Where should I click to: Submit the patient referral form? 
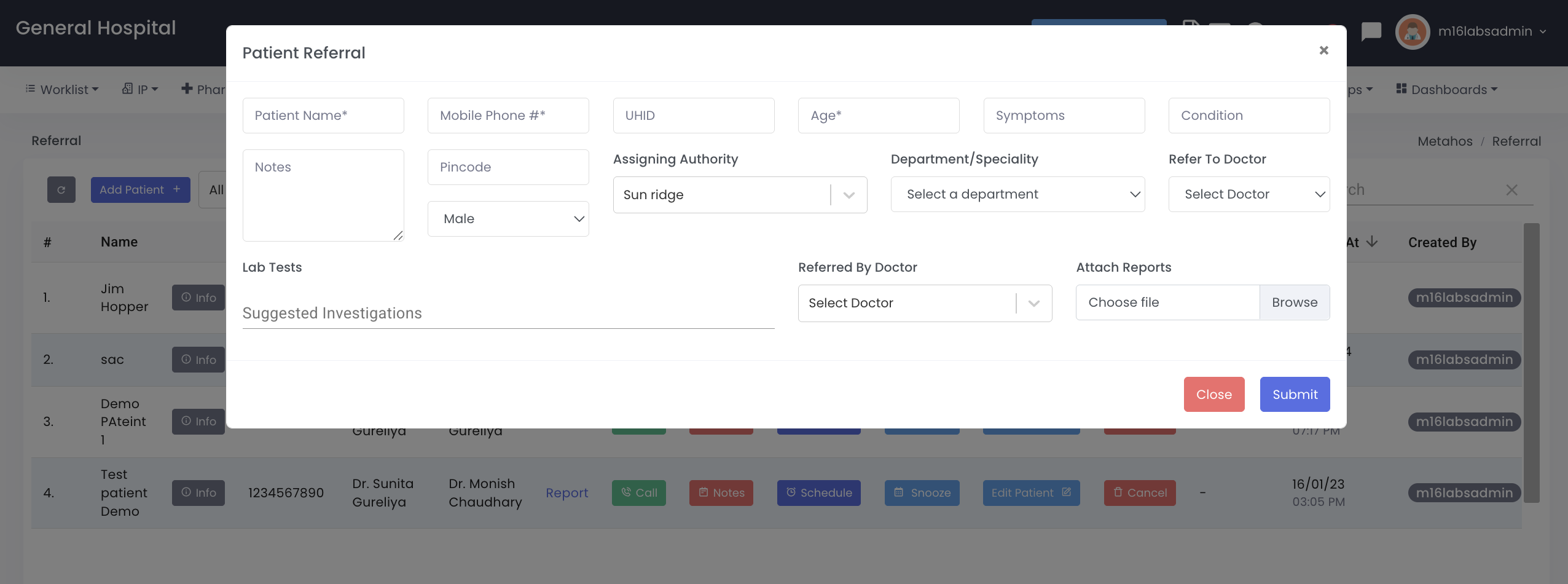(1295, 395)
